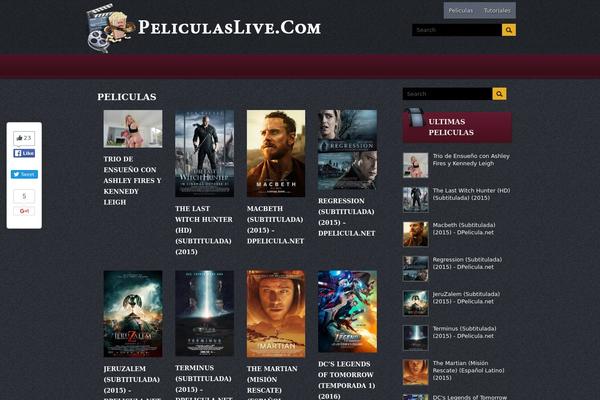Click The Martian (Mision Rescate) grid title

pos(272,383)
